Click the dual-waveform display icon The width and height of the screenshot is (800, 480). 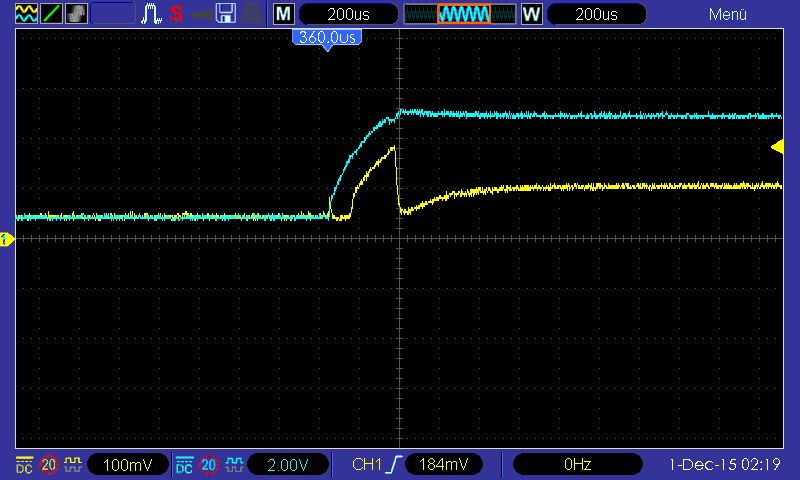[x=26, y=14]
